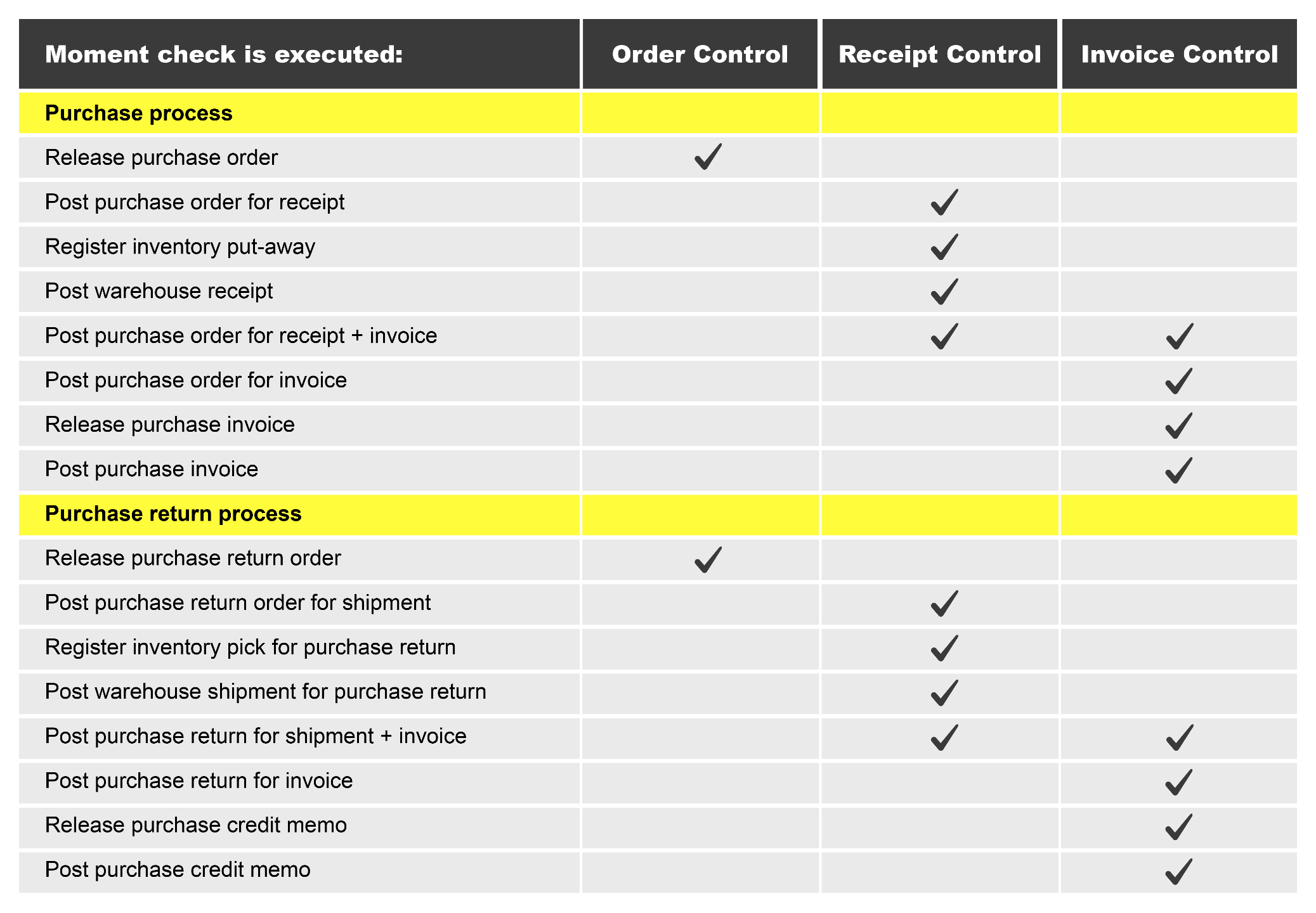Click Receipt Control checkmark for Post warehouse receipt
Viewport: 1316px width, 913px height.
click(944, 292)
